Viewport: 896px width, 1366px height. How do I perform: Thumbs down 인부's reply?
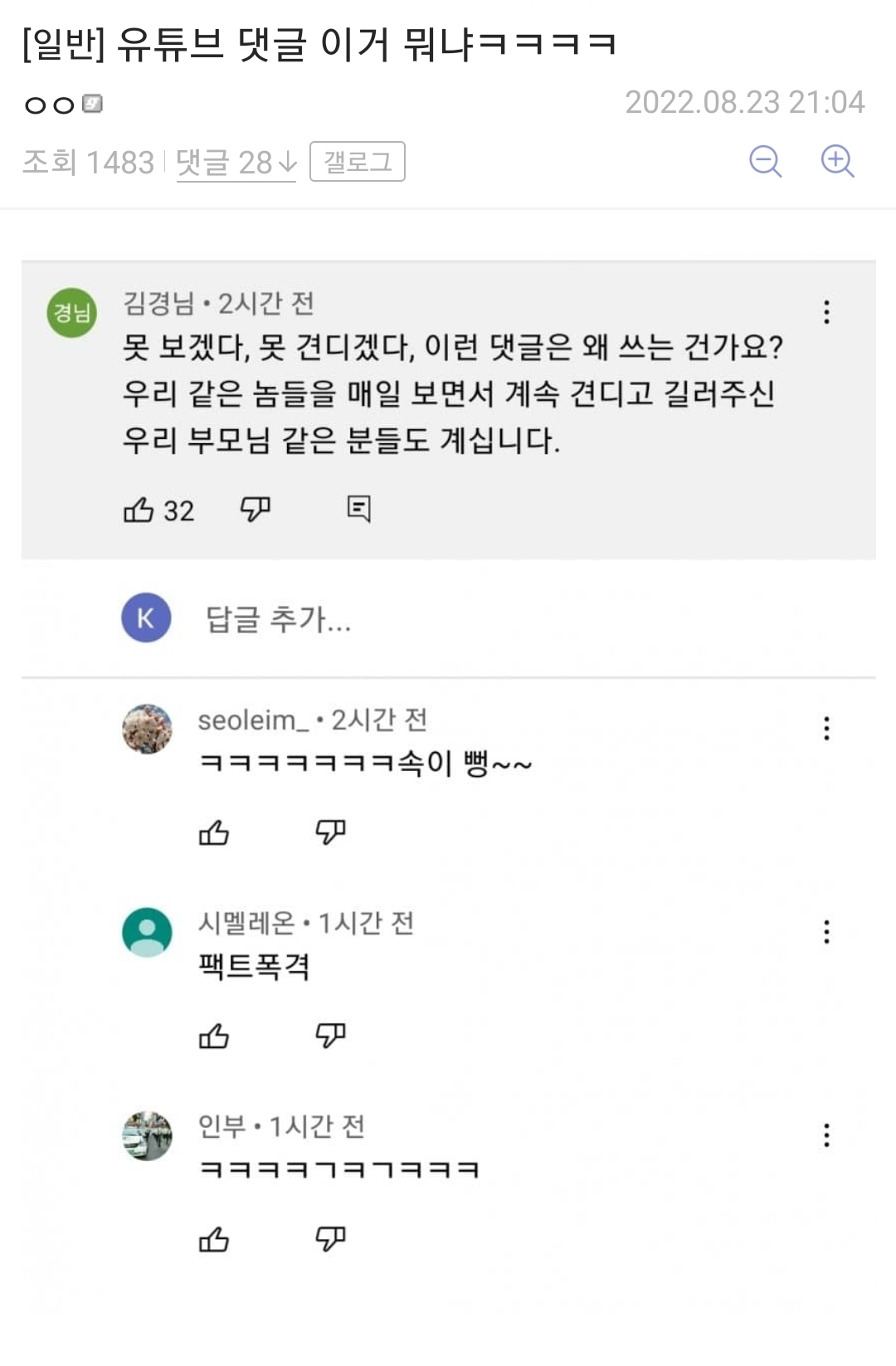330,1239
